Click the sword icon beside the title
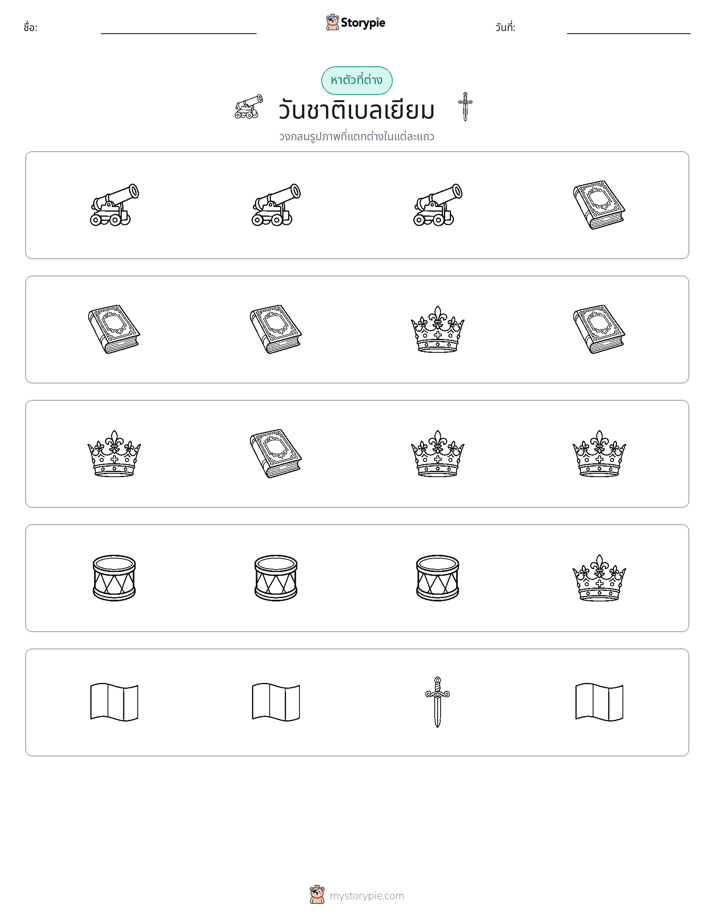The height and width of the screenshot is (924, 714). point(465,107)
